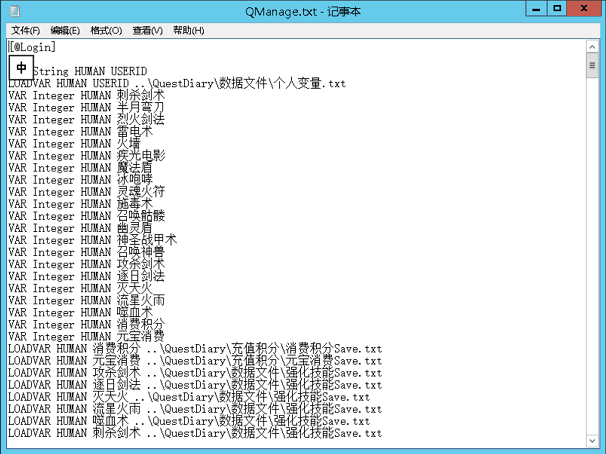
Task: Minimize the Notepad window
Action: click(536, 9)
